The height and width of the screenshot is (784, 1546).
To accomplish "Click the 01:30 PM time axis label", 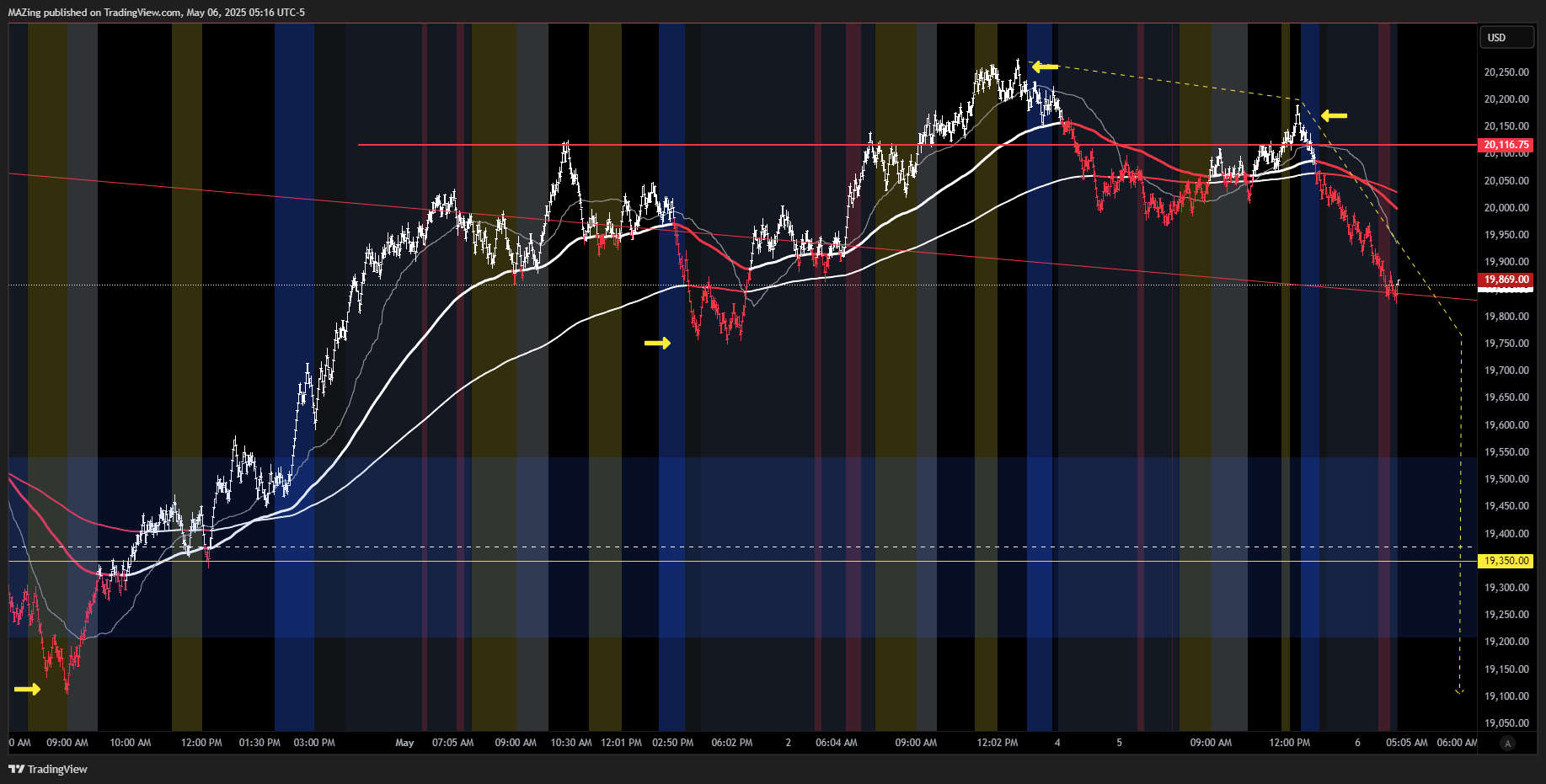I will click(259, 743).
